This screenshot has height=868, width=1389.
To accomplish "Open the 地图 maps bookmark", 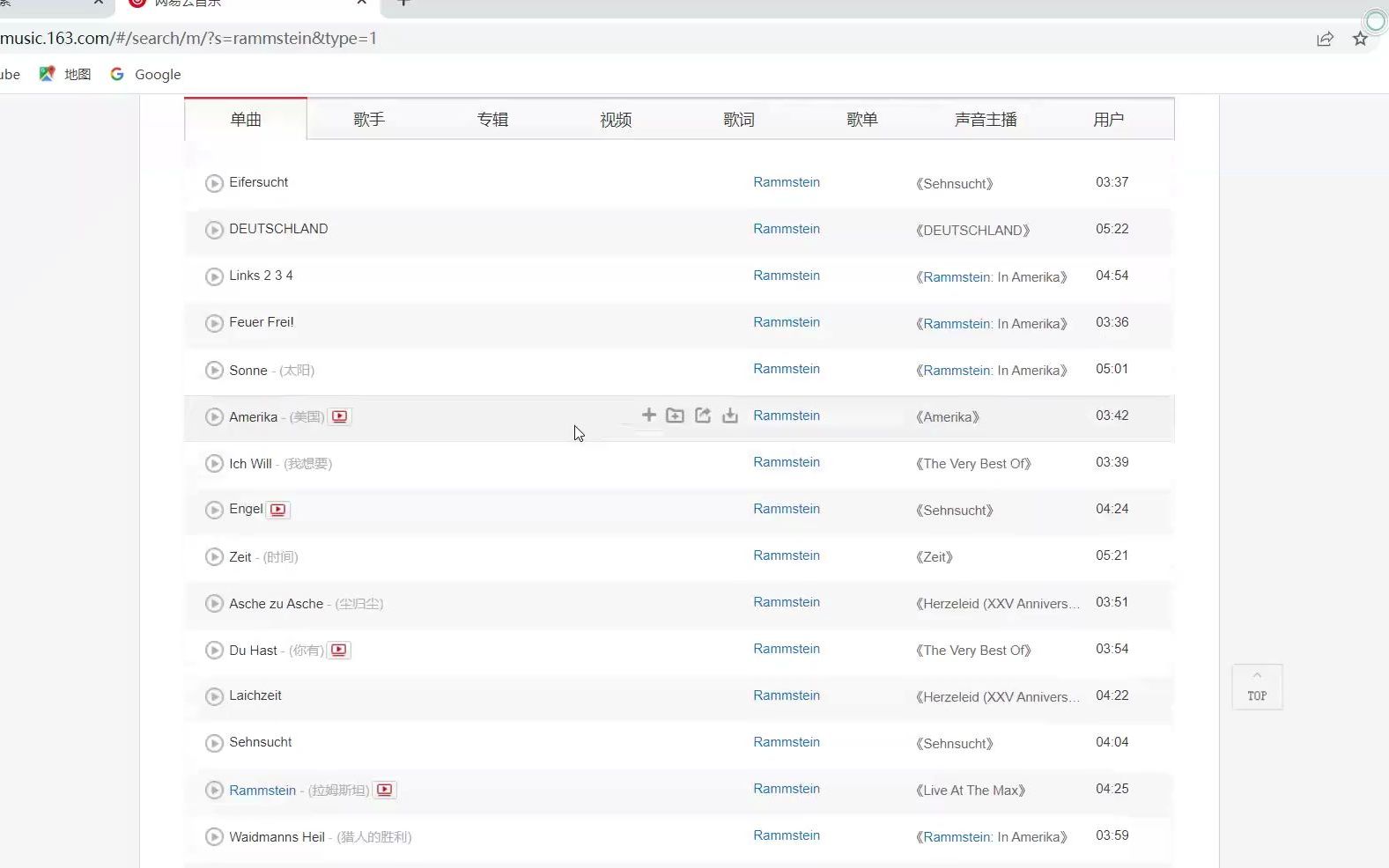I will (65, 74).
